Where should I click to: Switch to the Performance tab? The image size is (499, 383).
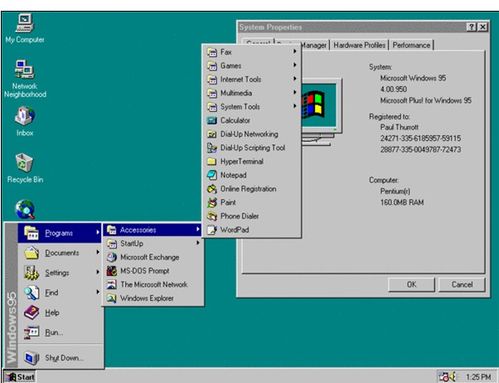coord(411,45)
